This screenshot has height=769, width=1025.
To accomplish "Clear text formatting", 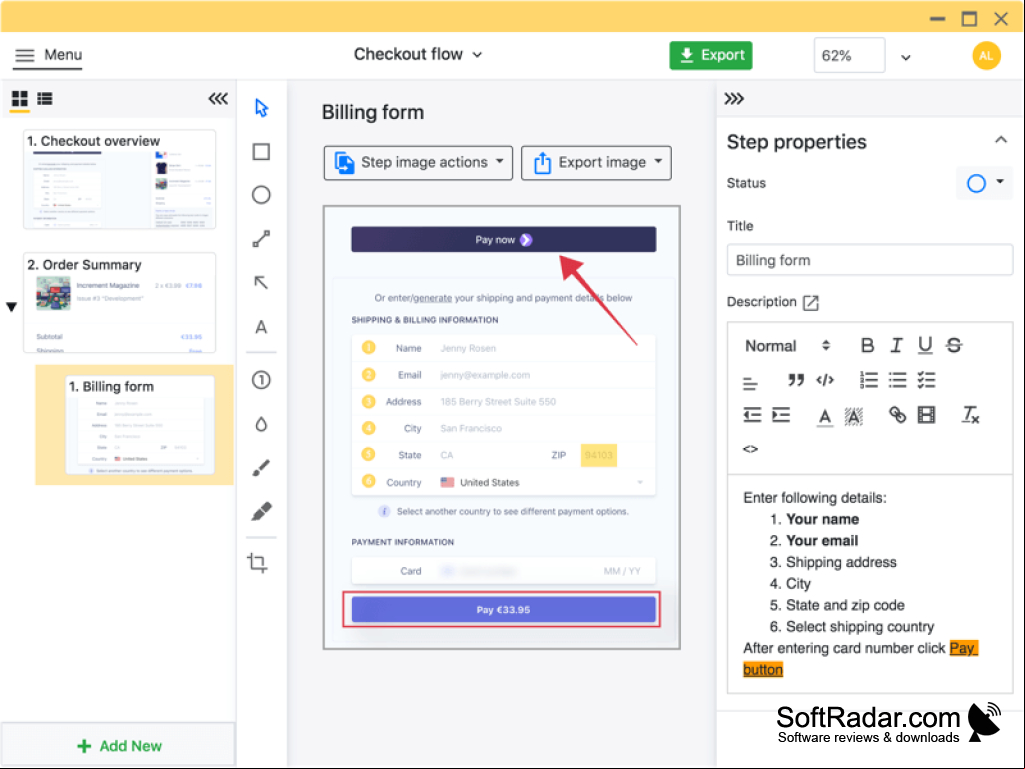I will [970, 415].
